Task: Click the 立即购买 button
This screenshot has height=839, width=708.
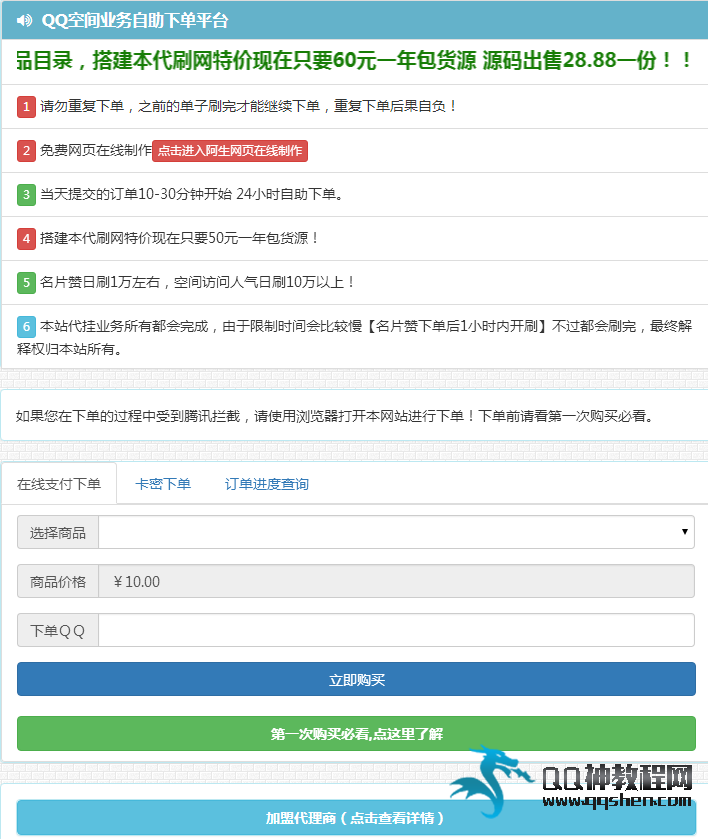Action: point(356,679)
